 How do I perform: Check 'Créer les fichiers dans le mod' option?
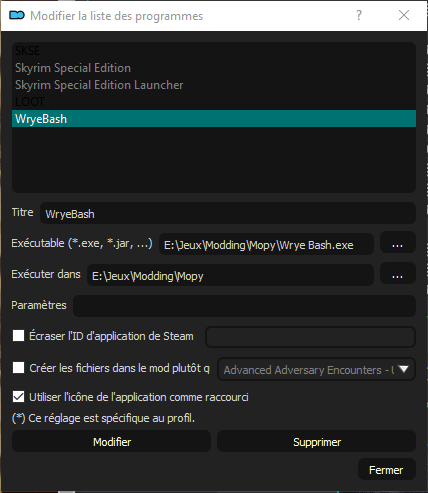point(18,368)
